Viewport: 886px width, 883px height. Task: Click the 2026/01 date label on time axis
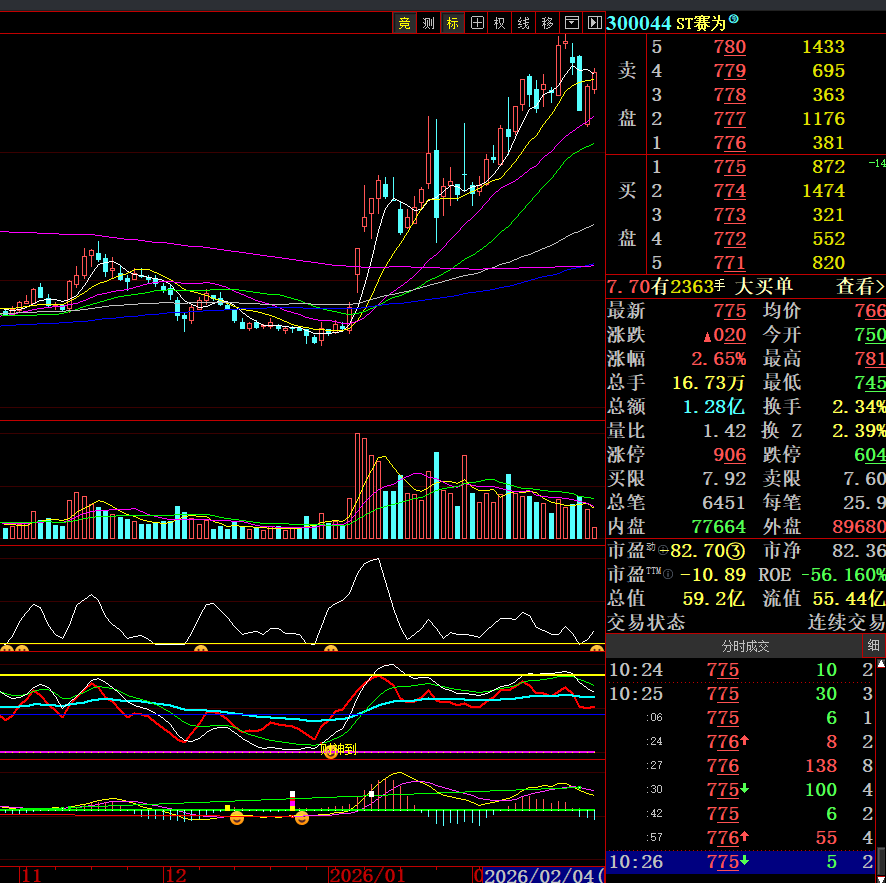click(x=367, y=875)
